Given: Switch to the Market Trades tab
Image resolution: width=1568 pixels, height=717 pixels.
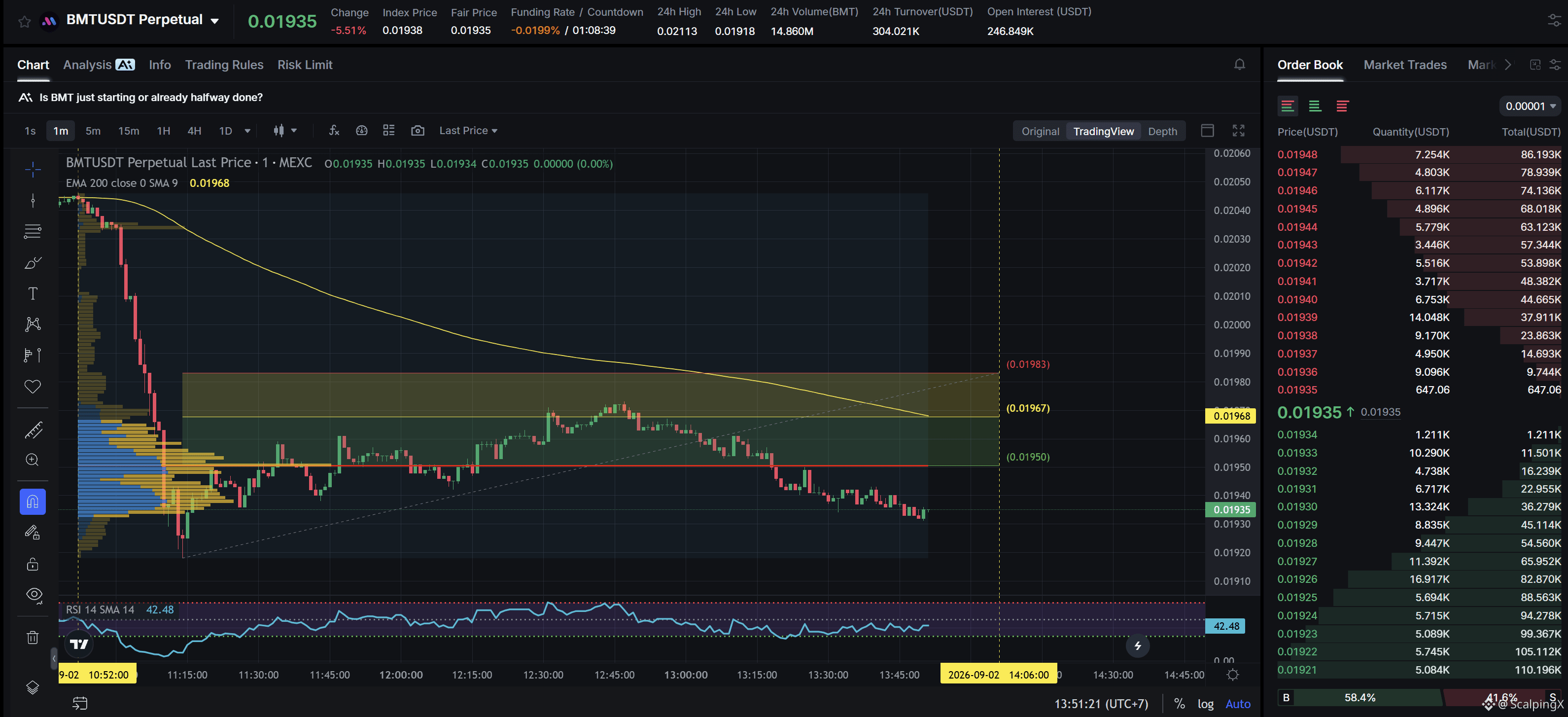Looking at the screenshot, I should pos(1405,65).
